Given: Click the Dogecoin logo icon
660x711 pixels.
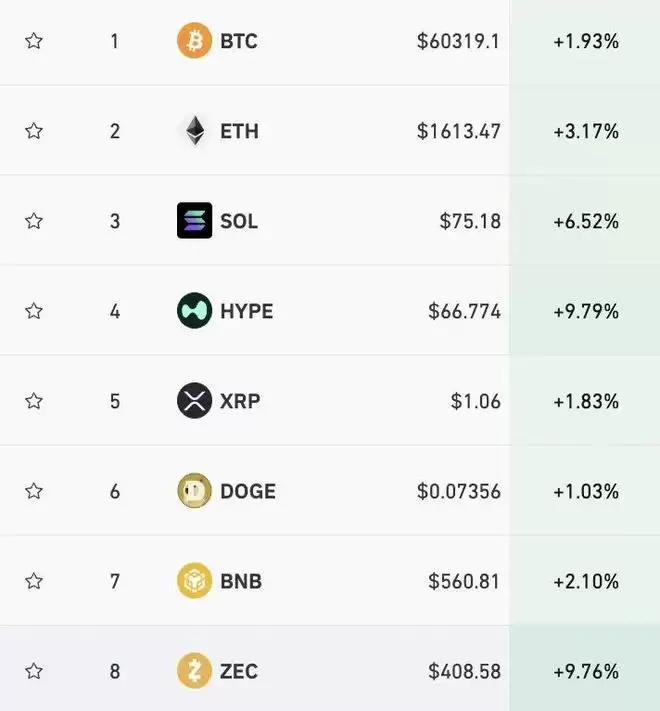Looking at the screenshot, I should point(194,491).
